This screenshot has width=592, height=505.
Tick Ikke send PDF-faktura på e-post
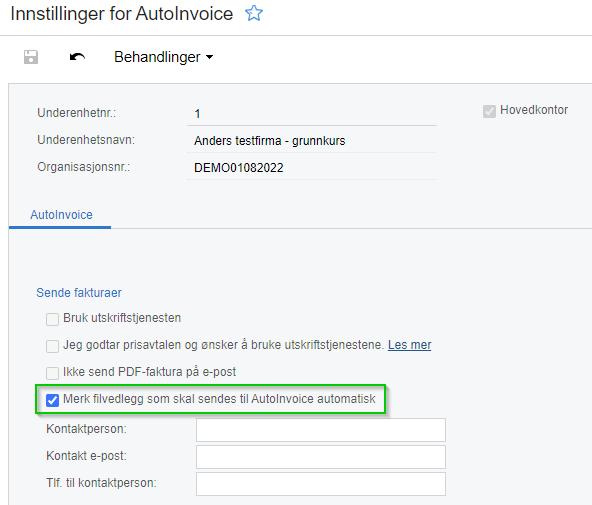[x=52, y=373]
